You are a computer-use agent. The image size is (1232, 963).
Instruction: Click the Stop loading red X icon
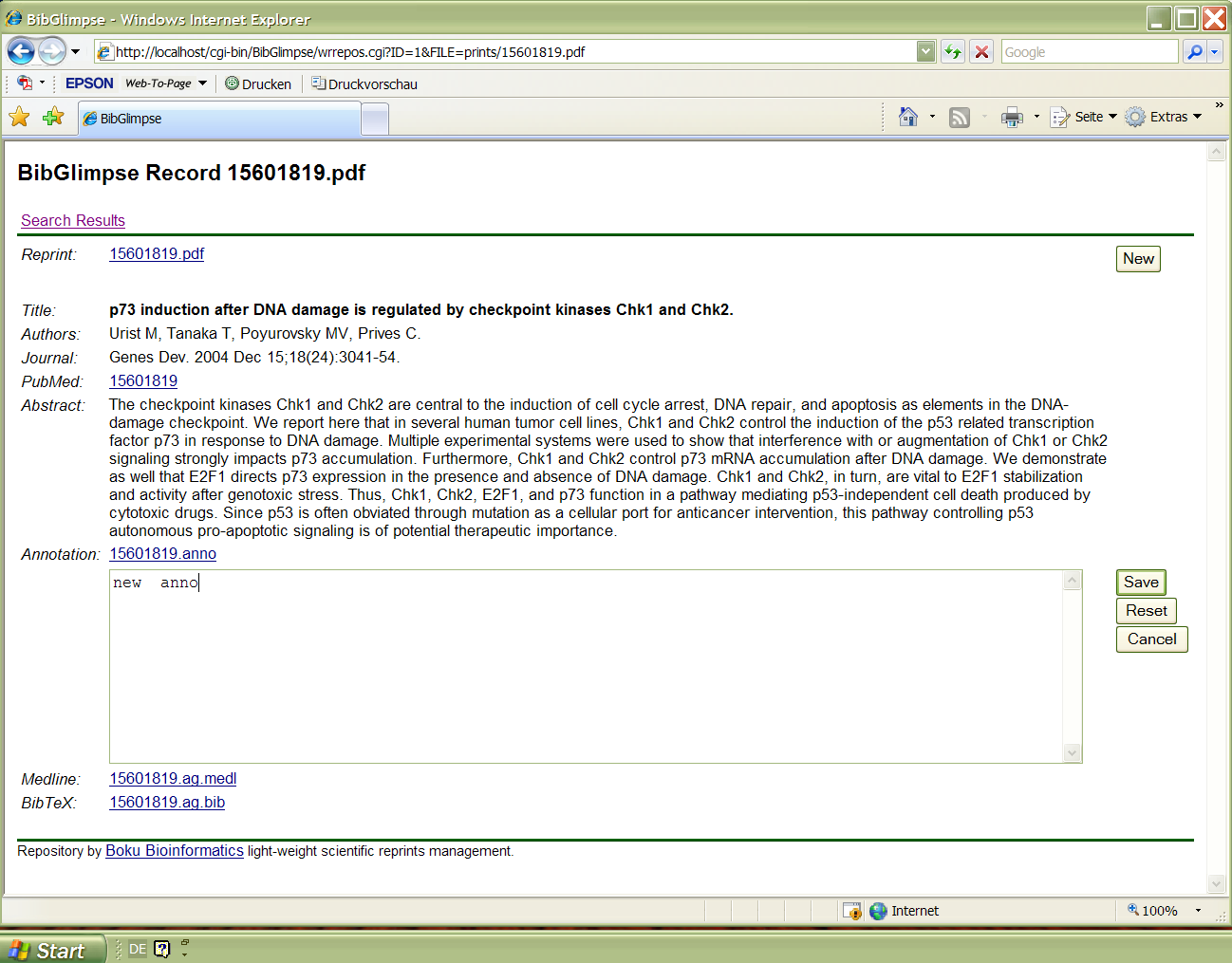pyautogui.click(x=981, y=52)
